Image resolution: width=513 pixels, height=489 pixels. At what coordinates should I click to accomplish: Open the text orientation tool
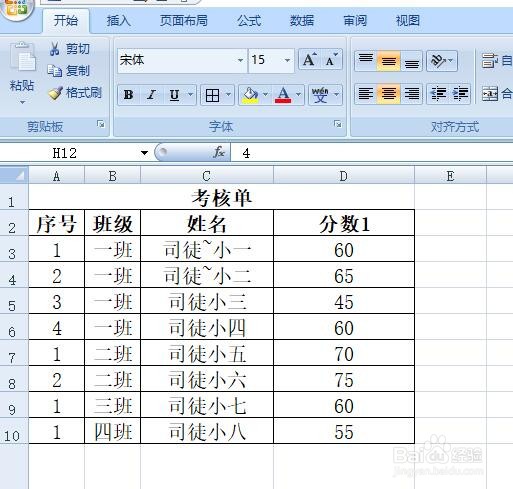438,61
